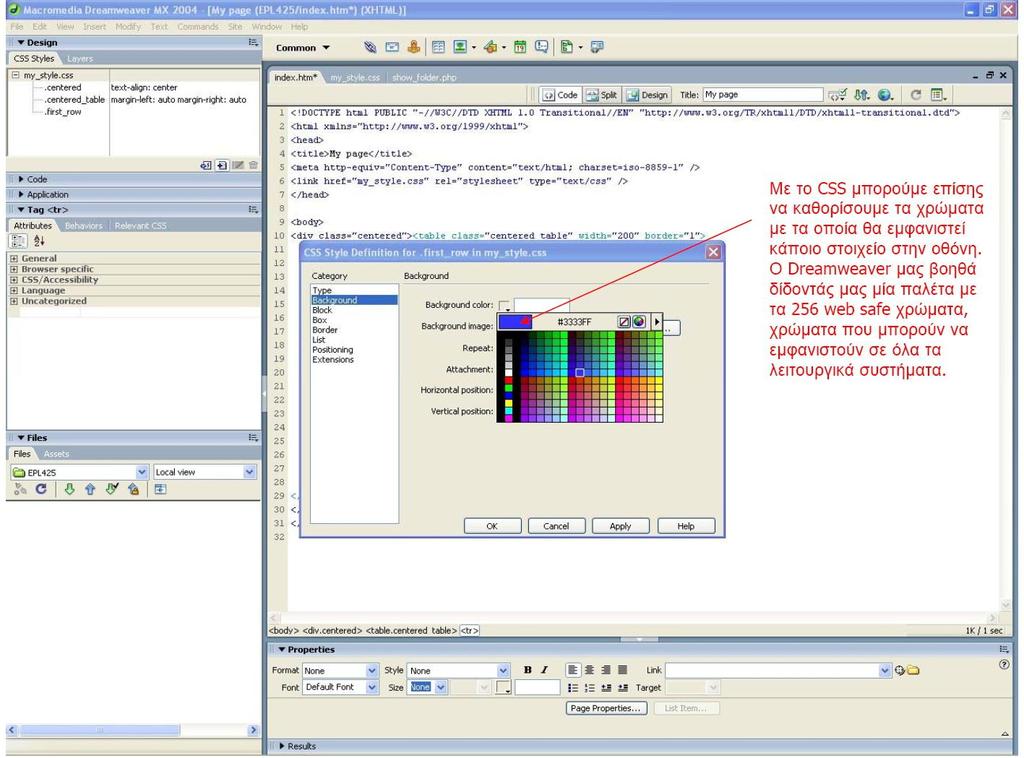Switch attributes to category view icon

(x=18, y=241)
